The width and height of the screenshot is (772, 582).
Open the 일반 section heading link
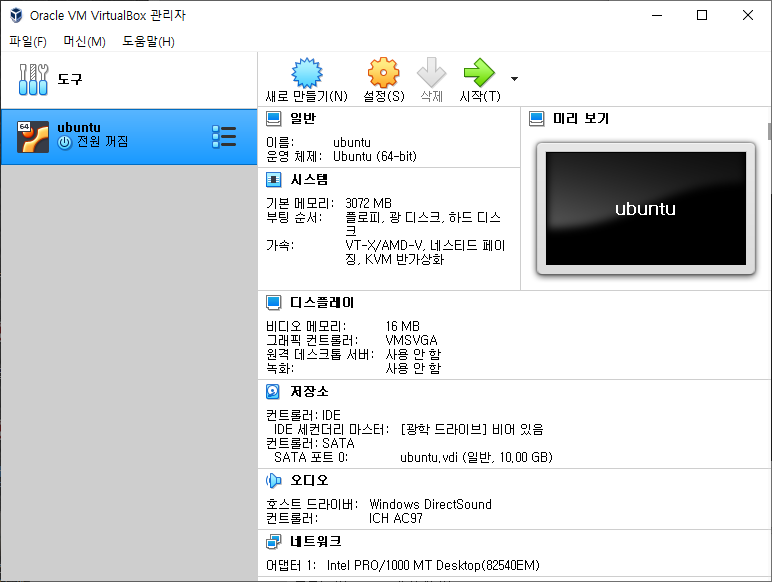(x=303, y=118)
